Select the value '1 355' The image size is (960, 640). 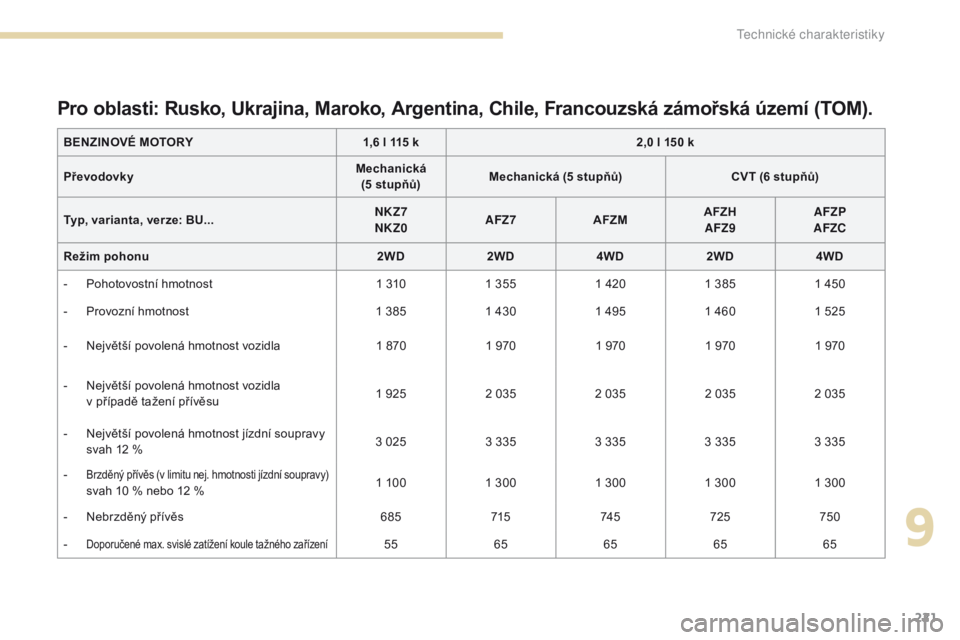(500, 284)
